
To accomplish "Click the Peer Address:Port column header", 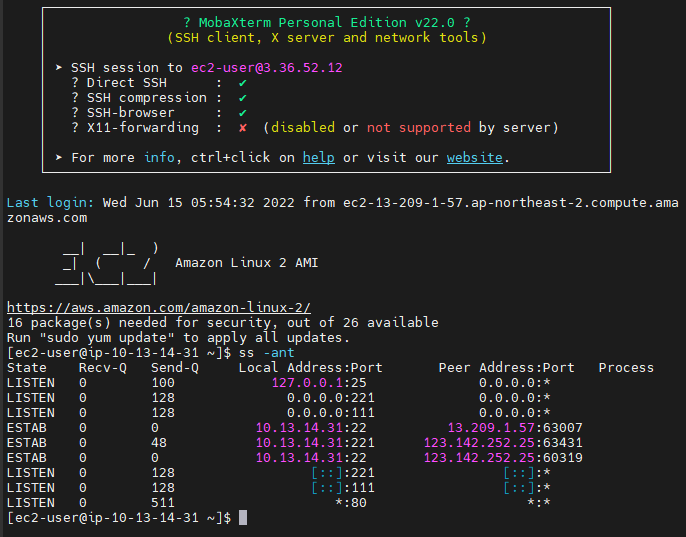I will [507, 368].
